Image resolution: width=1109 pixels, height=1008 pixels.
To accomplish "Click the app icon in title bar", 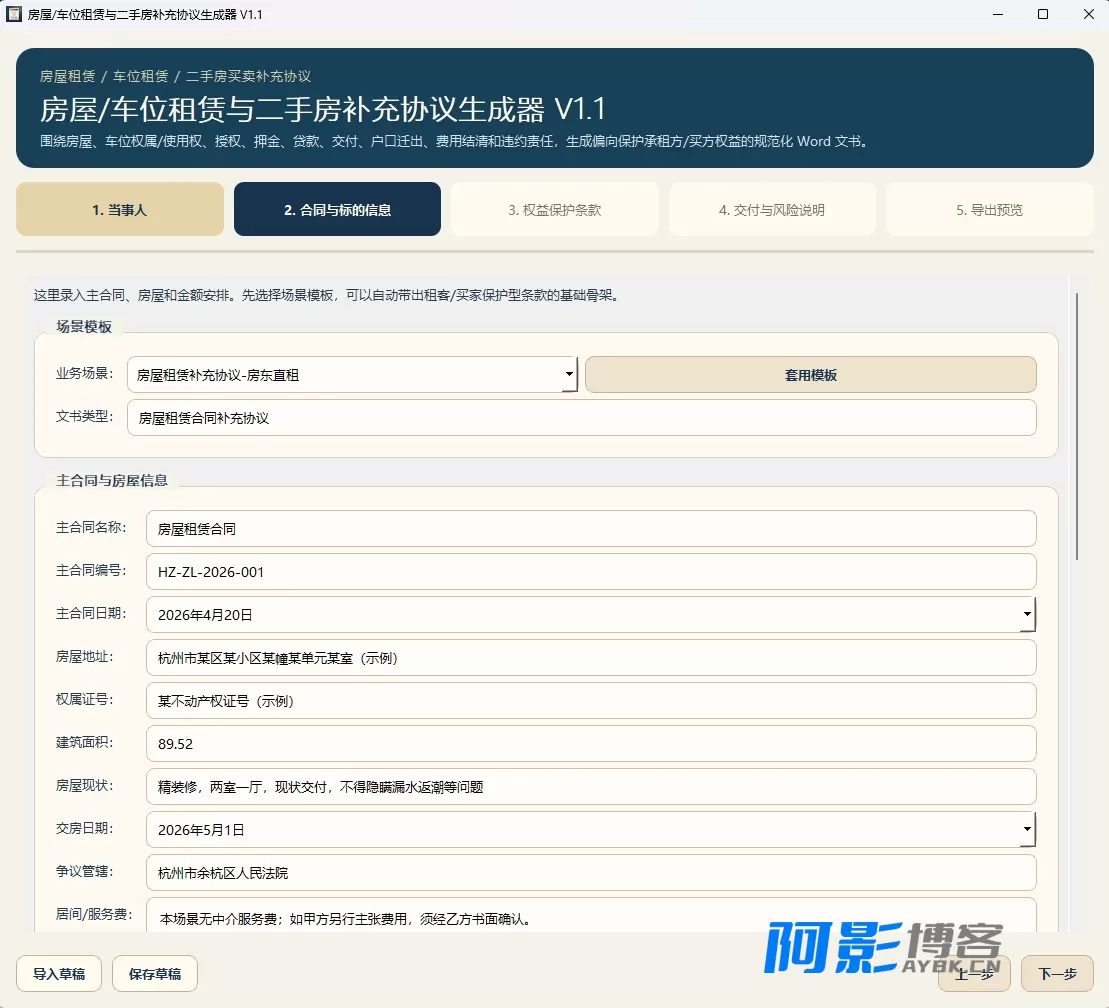I will [14, 14].
